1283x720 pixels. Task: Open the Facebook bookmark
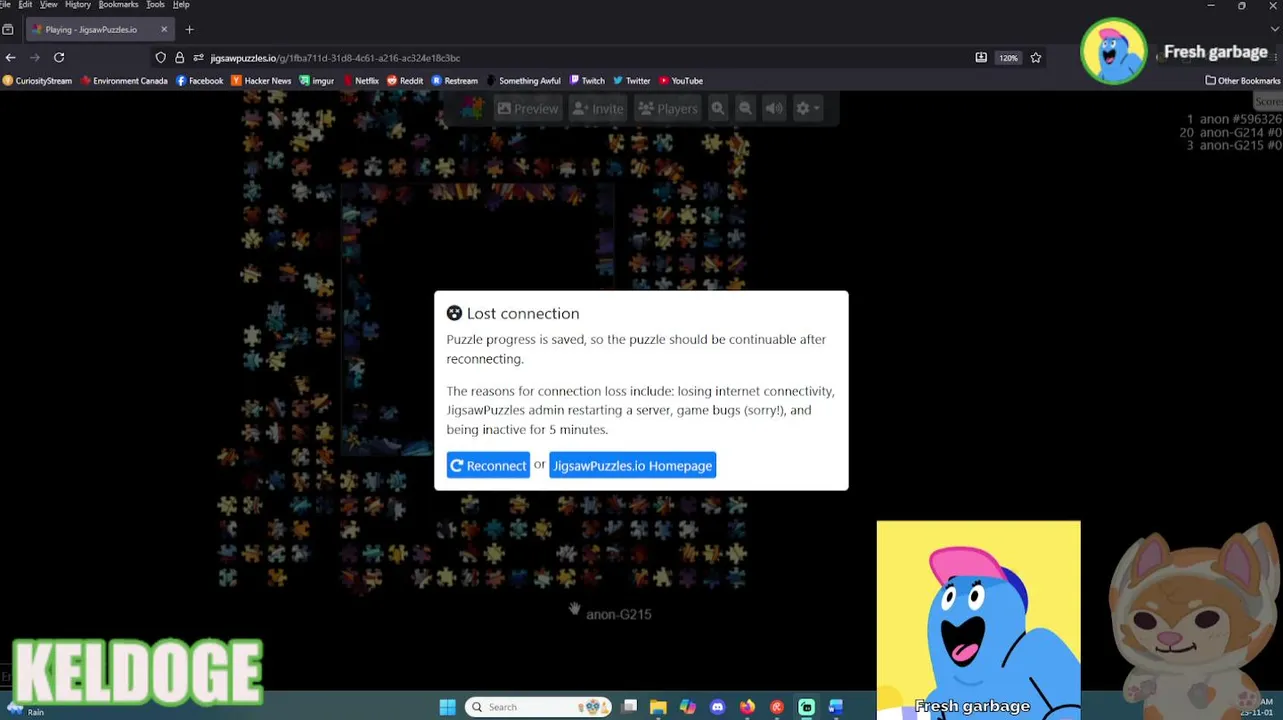pos(200,81)
